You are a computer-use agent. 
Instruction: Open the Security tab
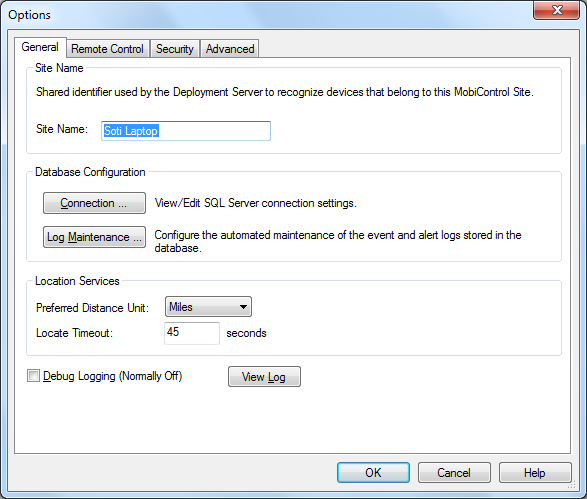(175, 49)
